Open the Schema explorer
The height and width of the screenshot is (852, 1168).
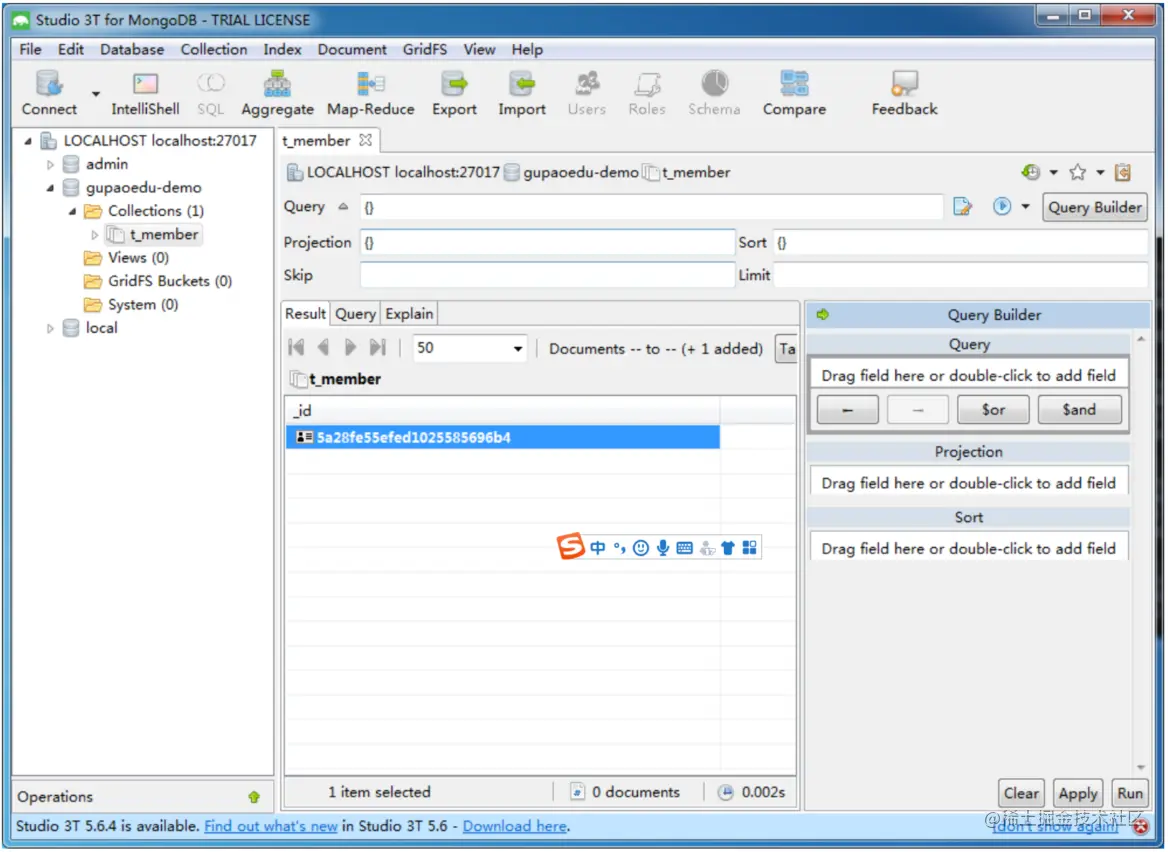coord(714,92)
